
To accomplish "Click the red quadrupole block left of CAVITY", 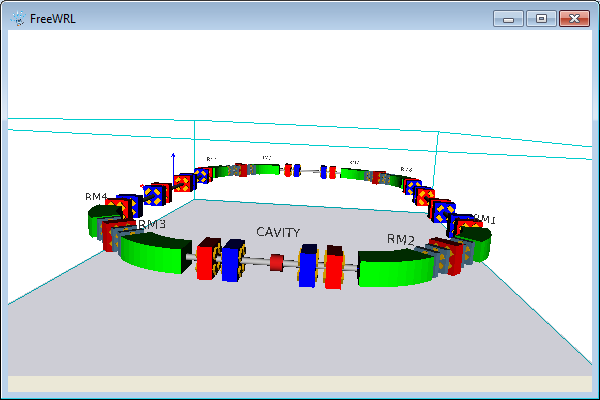I will tap(209, 259).
